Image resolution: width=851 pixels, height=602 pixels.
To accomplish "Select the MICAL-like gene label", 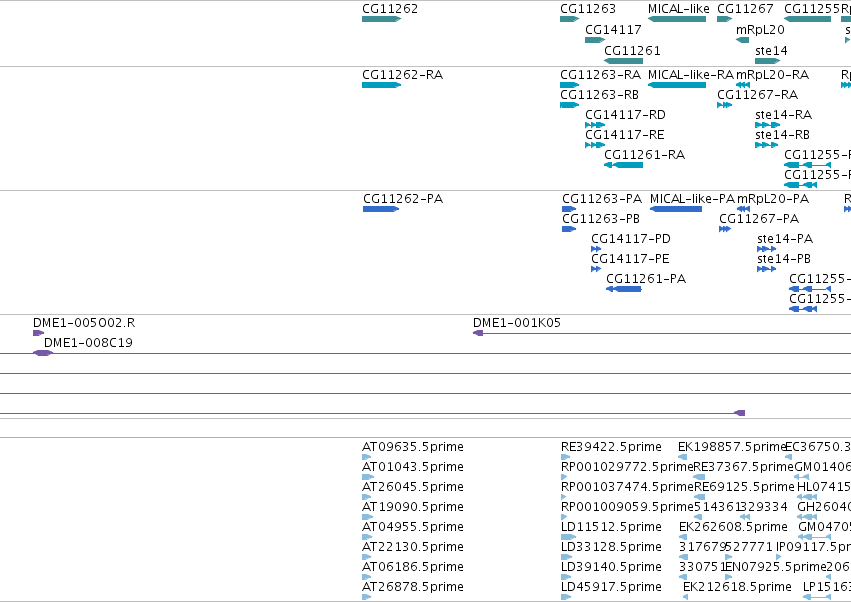I will [678, 9].
